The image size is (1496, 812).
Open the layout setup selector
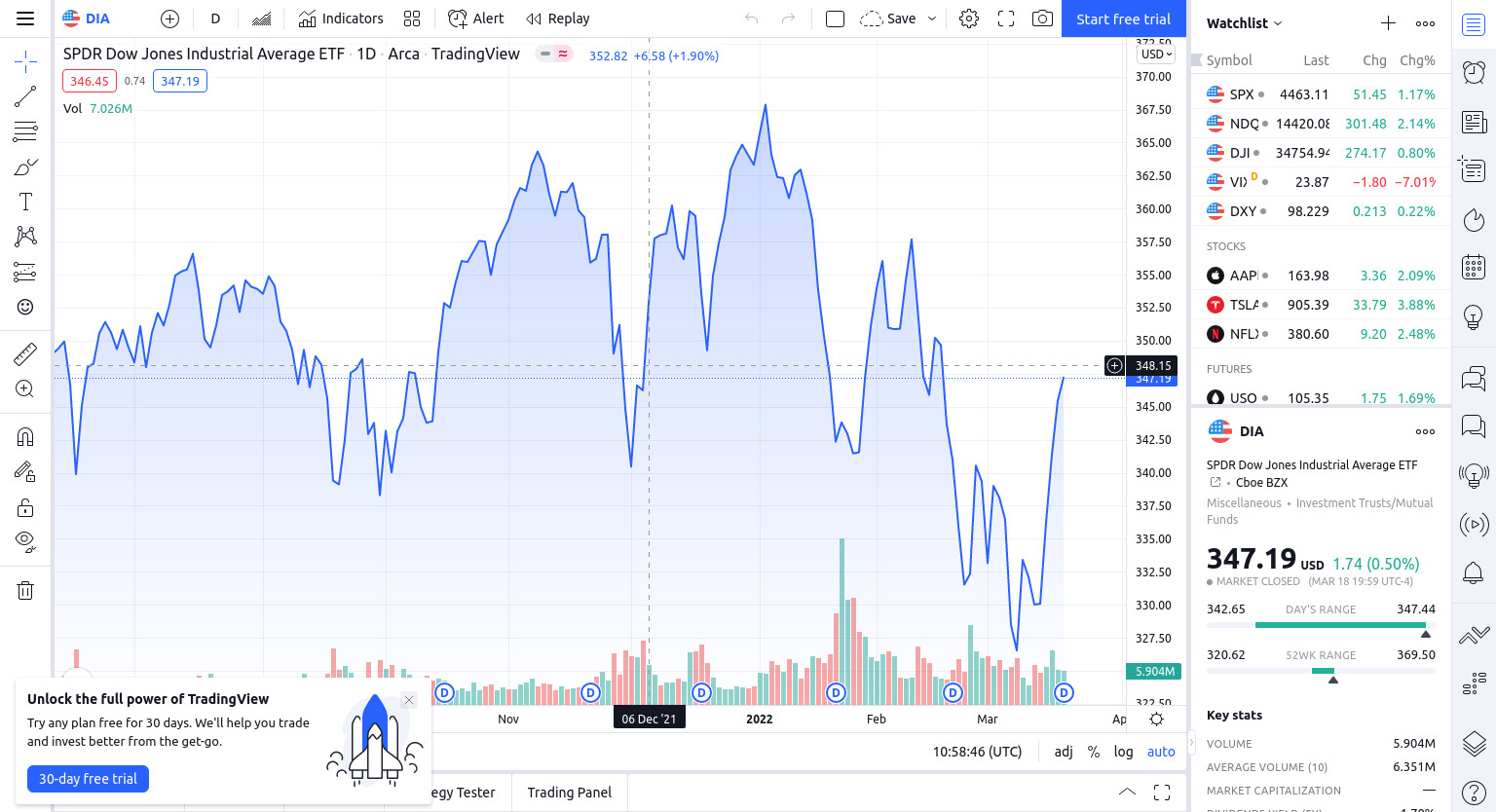835,18
